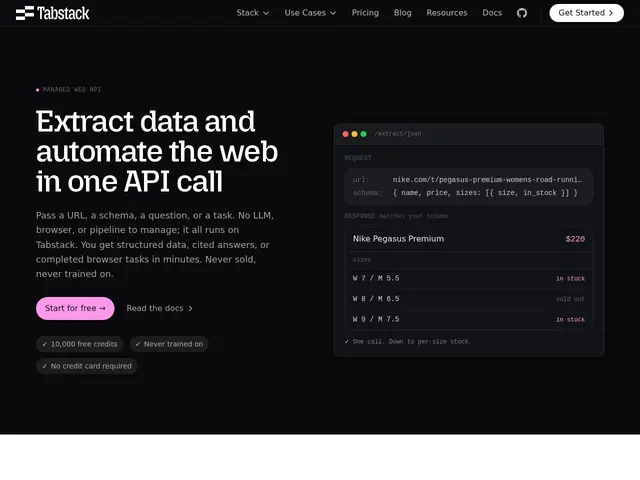Click the W 7 / M 5.5 size row
The width and height of the screenshot is (640, 480).
(x=469, y=278)
